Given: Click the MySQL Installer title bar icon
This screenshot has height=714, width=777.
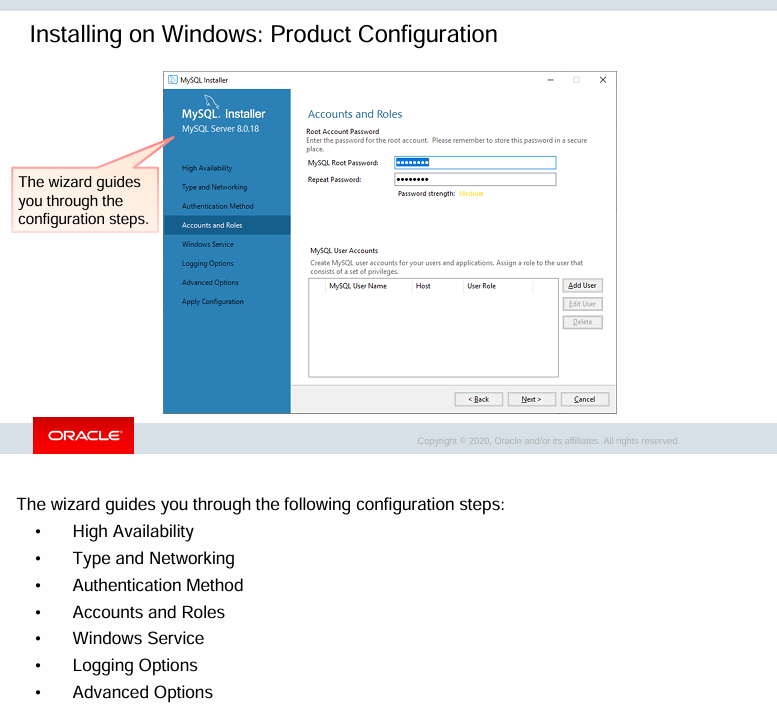Looking at the screenshot, I should tap(172, 80).
